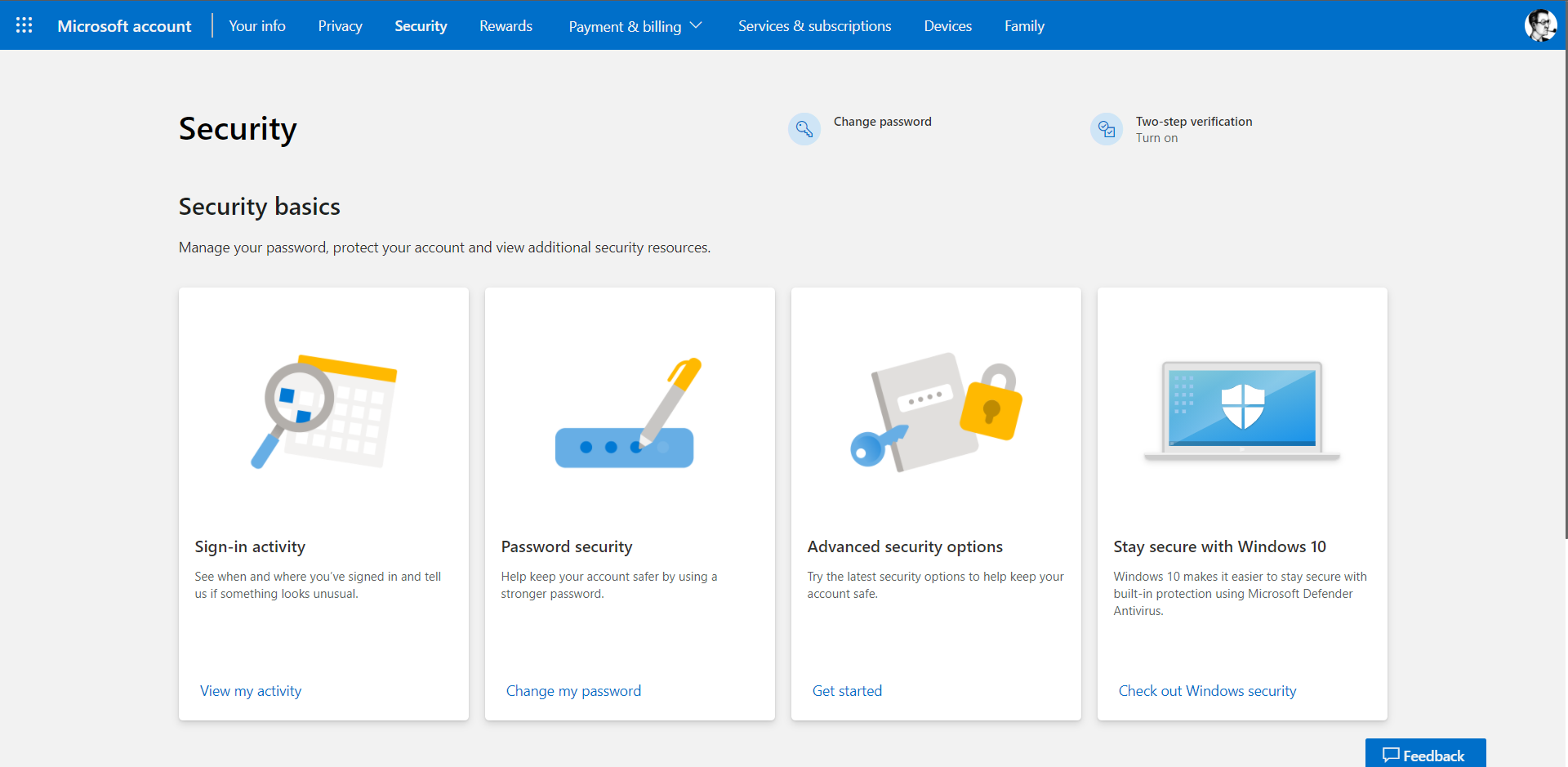Viewport: 1568px width, 767px height.
Task: Click the page vertical scrollbar
Action: pos(1566,294)
